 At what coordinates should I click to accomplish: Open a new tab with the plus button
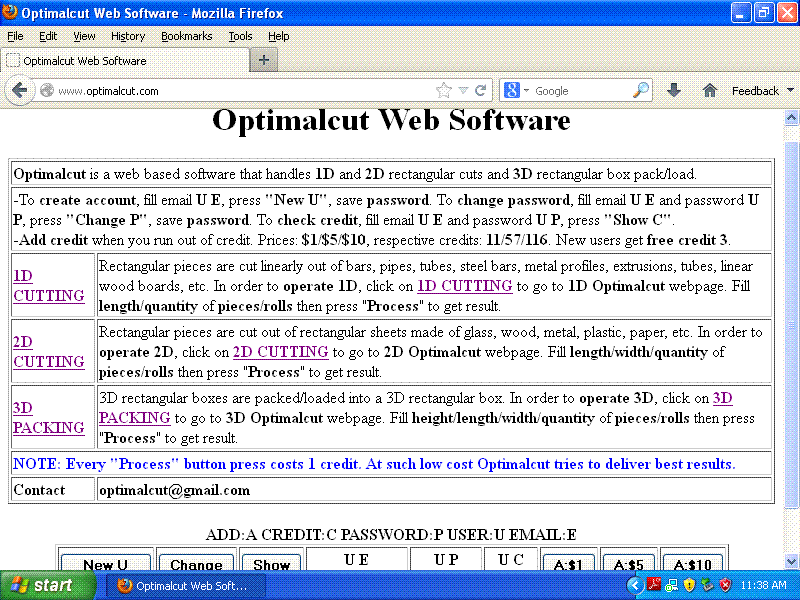[x=263, y=60]
